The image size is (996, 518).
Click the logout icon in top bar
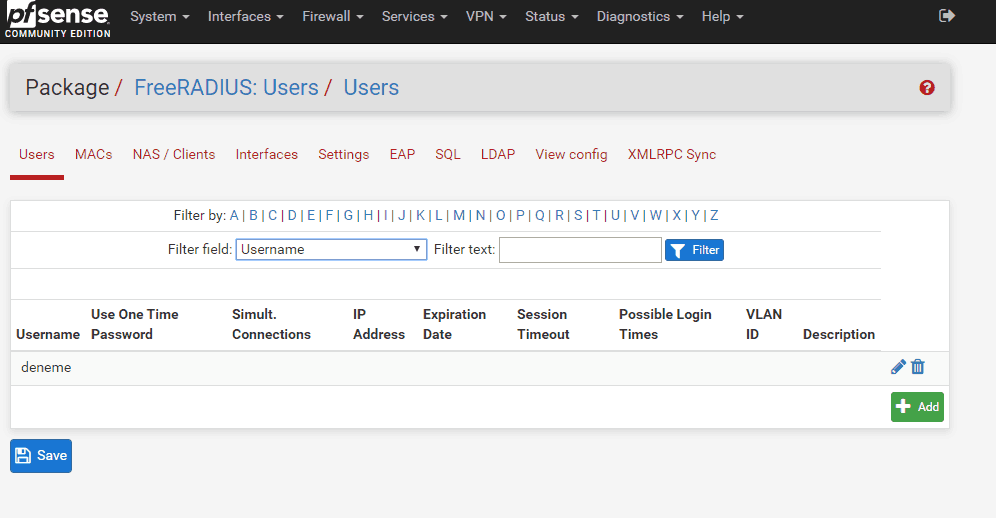point(947,16)
